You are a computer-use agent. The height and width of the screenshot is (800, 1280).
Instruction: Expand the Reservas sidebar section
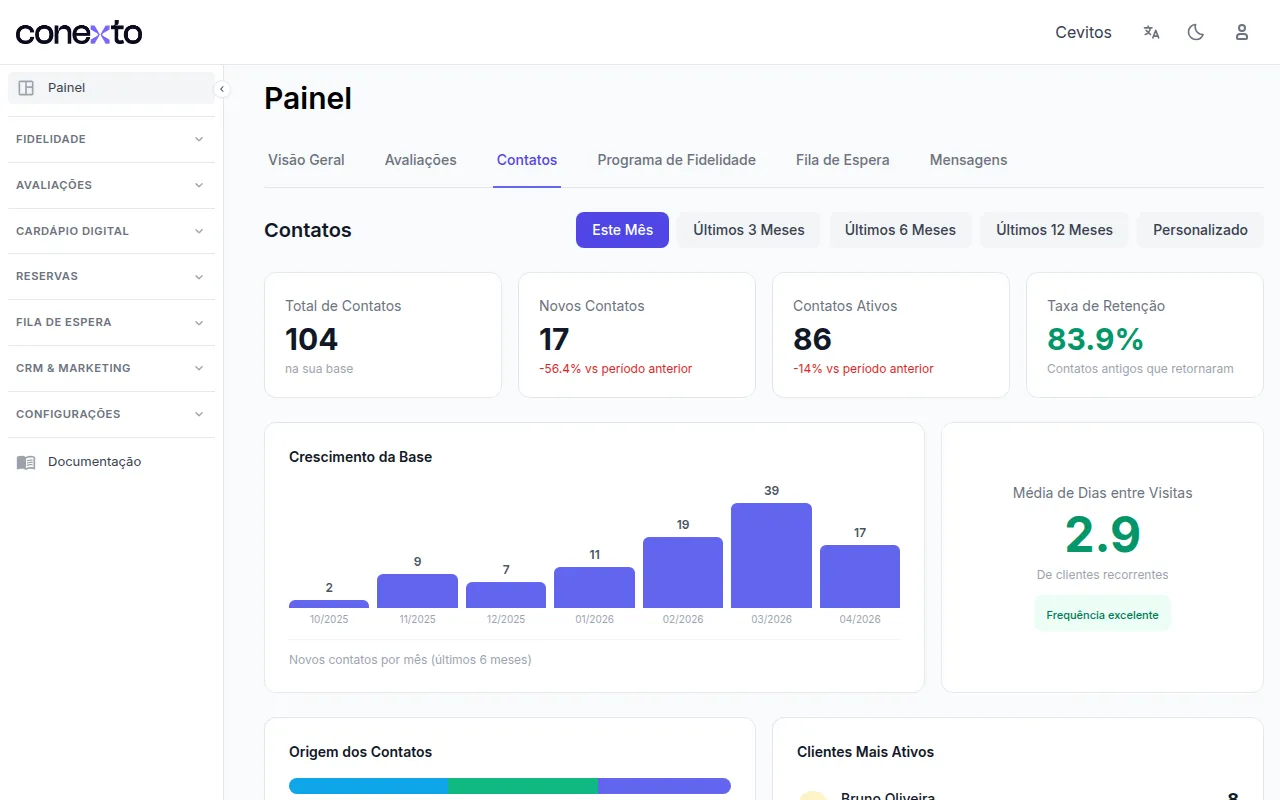click(x=111, y=276)
